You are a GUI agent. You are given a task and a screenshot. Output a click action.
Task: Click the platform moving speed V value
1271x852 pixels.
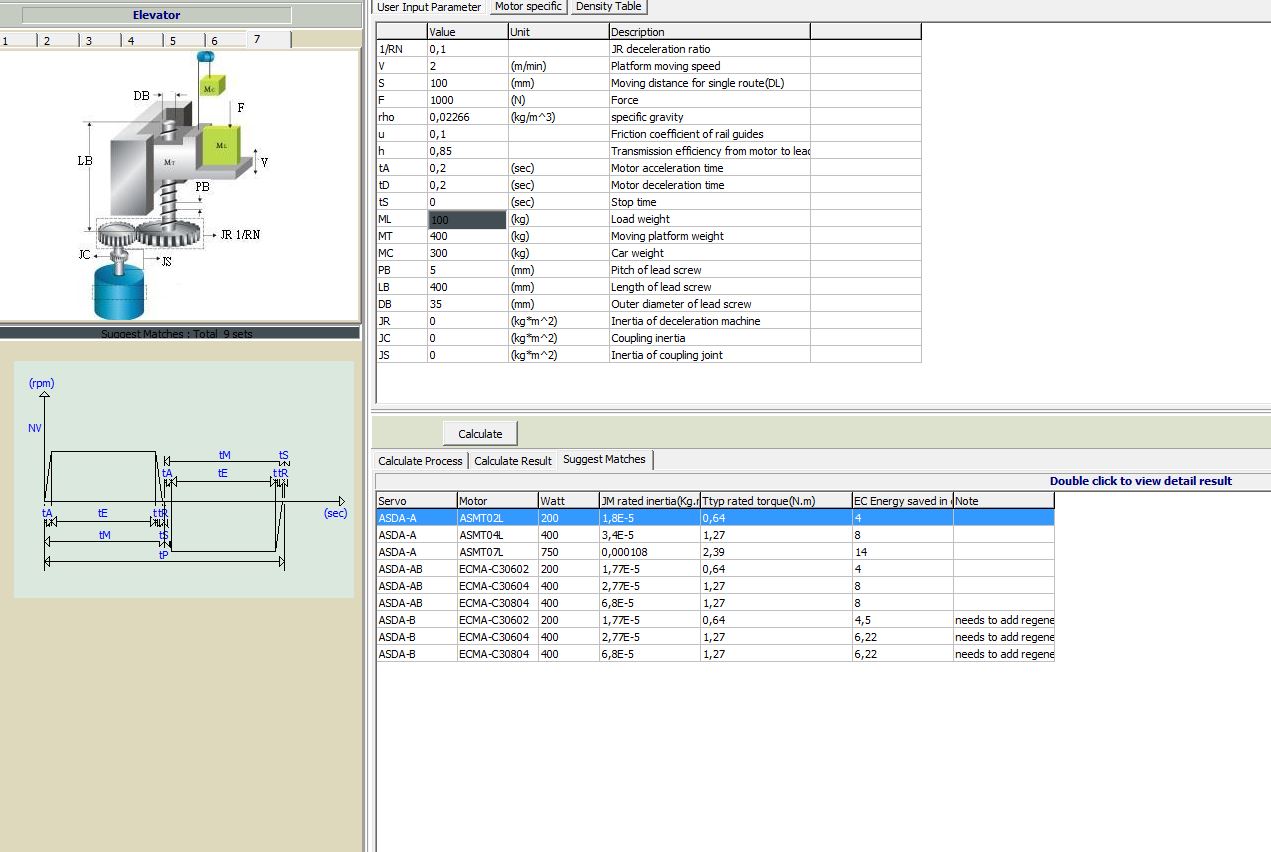pos(467,66)
